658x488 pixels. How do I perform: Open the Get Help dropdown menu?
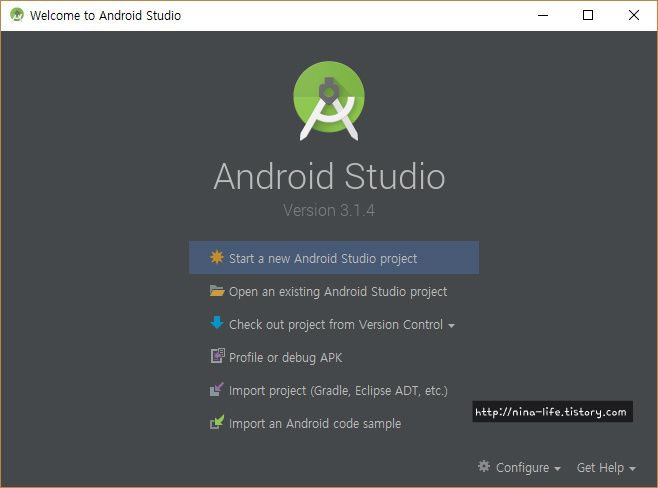click(x=606, y=467)
